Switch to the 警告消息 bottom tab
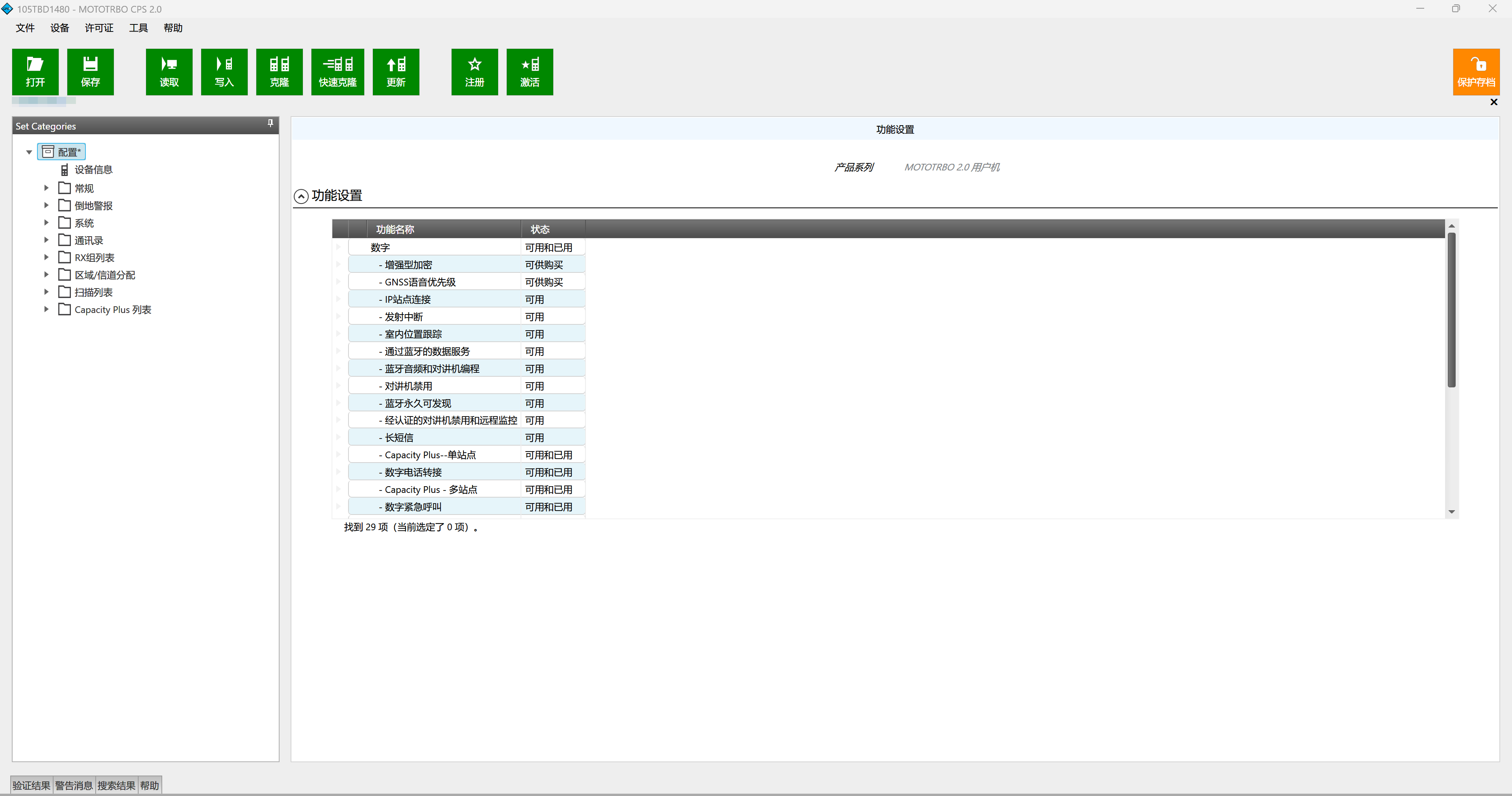The image size is (1512, 796). [74, 785]
